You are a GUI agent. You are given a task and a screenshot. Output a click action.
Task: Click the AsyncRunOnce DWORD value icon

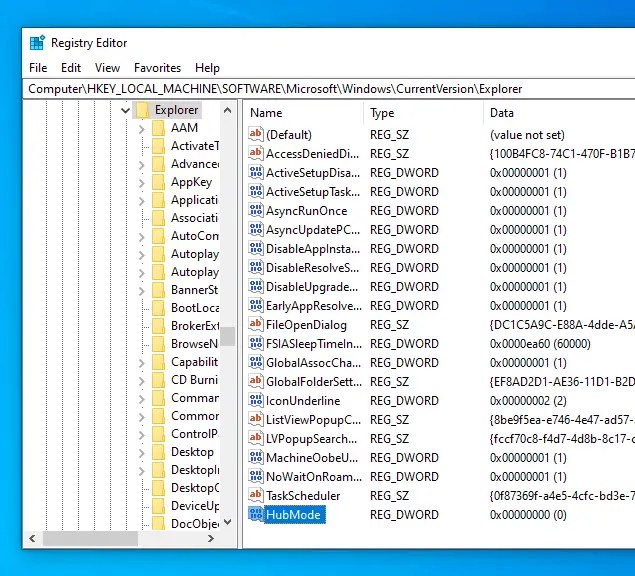pyautogui.click(x=255, y=211)
